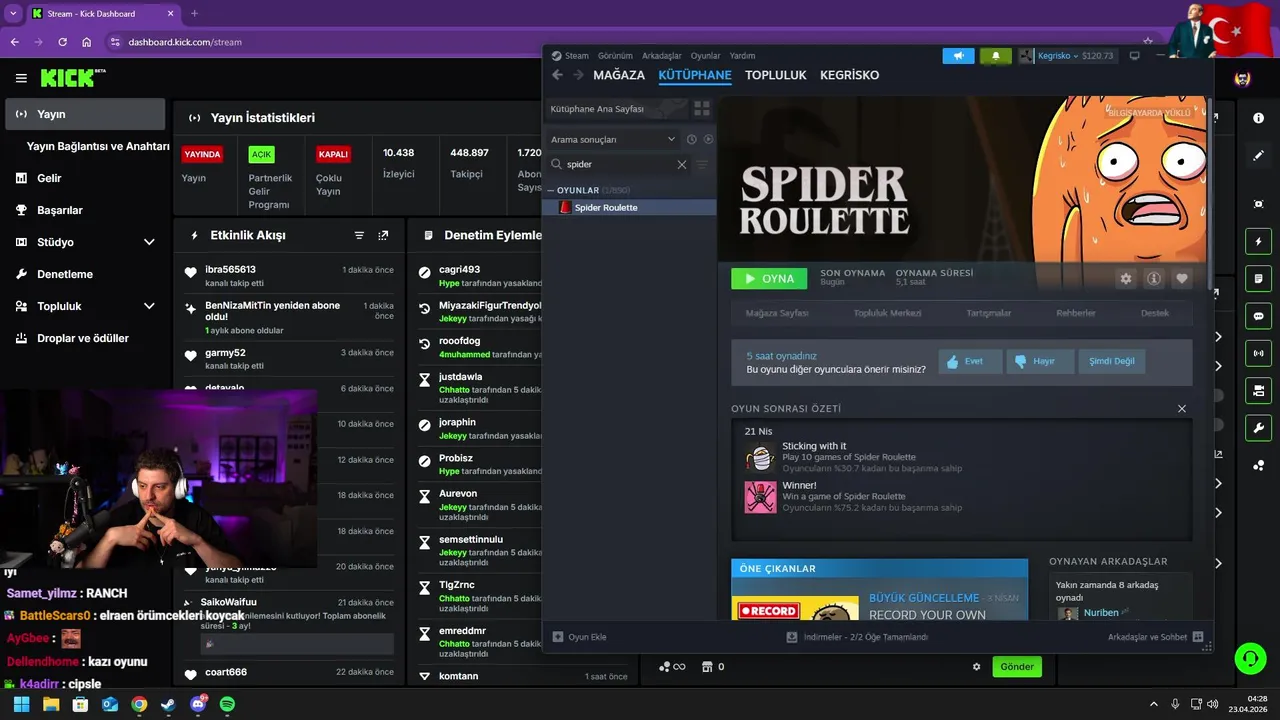Open game settings gear for Spider Roulette
This screenshot has width=1280, height=720.
coord(1126,279)
